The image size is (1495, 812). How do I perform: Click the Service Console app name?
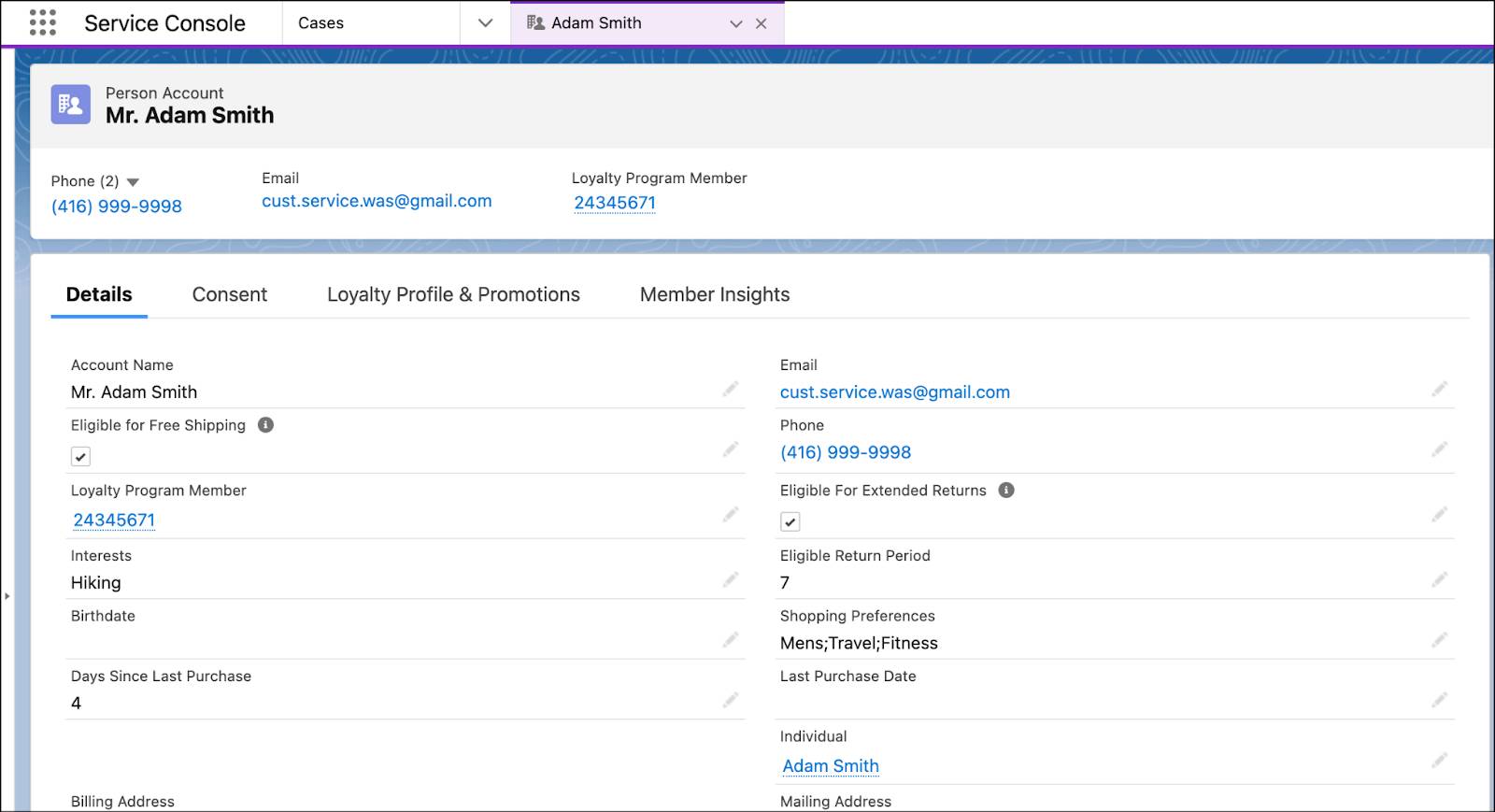coord(164,23)
